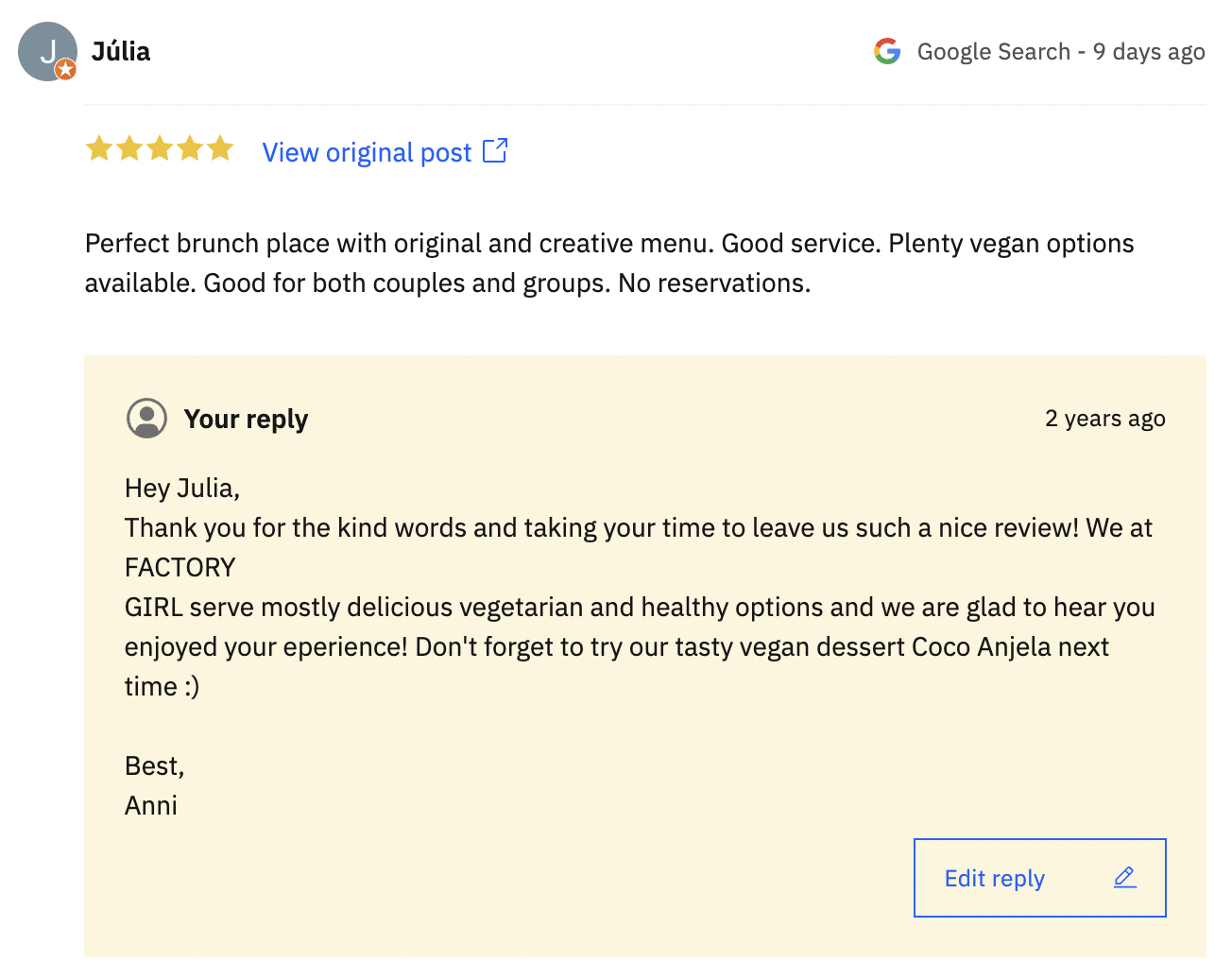Click the 2 years ago reply timestamp

pos(1105,418)
